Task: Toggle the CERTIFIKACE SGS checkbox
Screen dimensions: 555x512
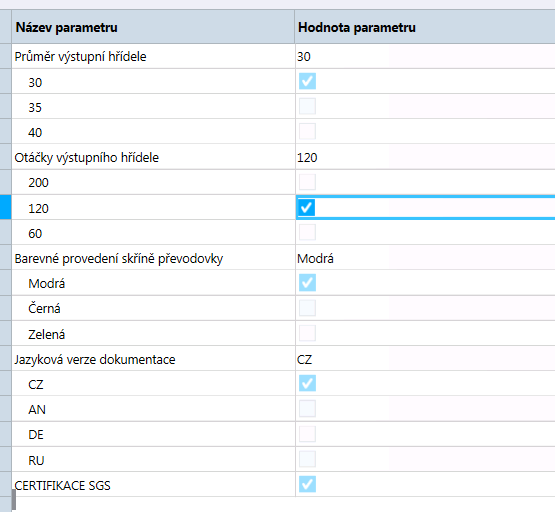Action: coord(307,484)
